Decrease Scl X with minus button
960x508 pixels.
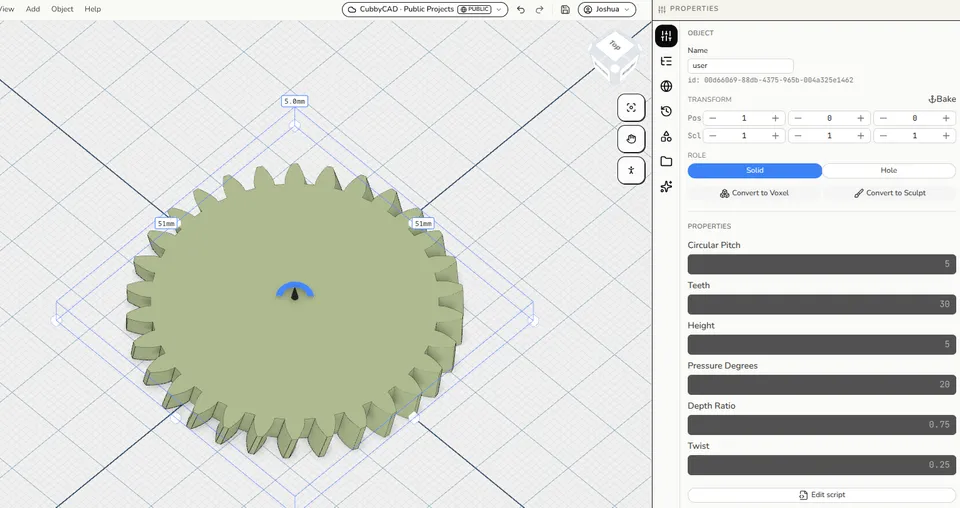pyautogui.click(x=712, y=136)
